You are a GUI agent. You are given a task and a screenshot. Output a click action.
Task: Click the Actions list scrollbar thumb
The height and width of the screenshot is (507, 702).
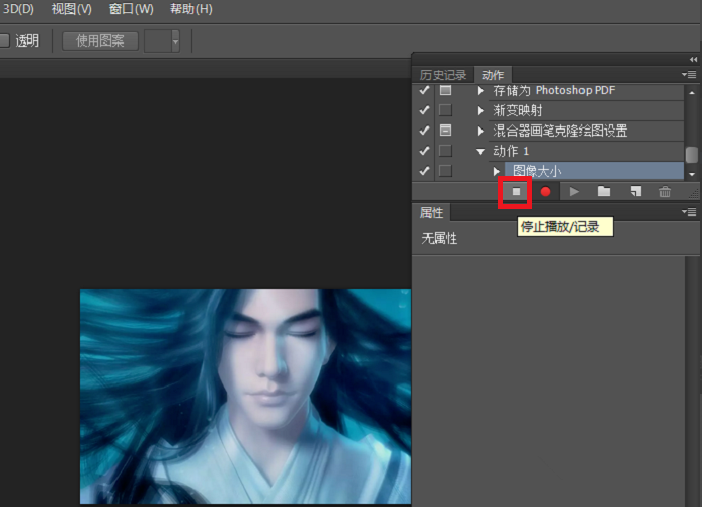pos(692,155)
